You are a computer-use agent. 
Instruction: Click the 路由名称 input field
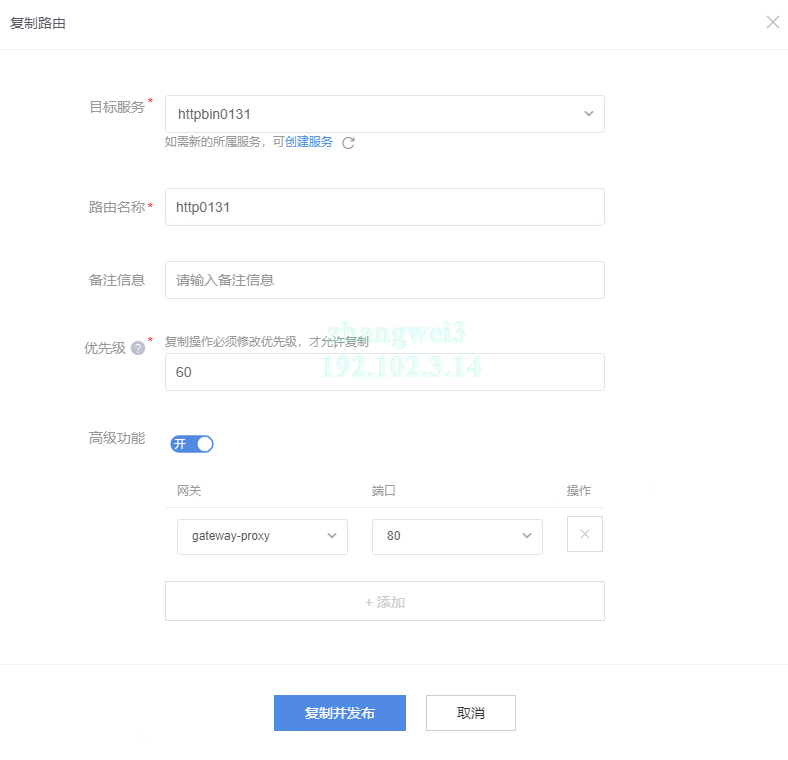click(x=384, y=207)
